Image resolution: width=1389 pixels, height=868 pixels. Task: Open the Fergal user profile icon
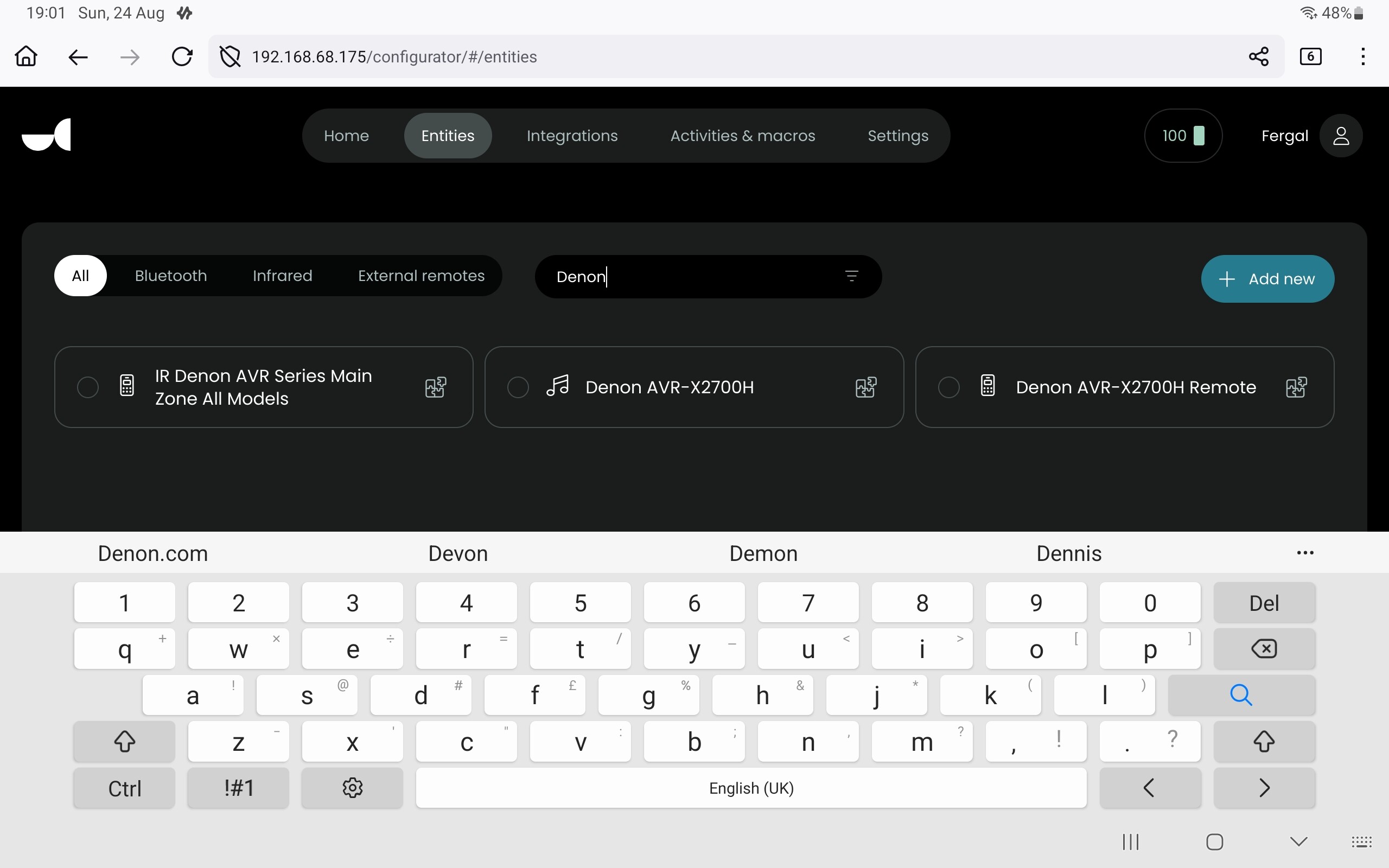1341,136
